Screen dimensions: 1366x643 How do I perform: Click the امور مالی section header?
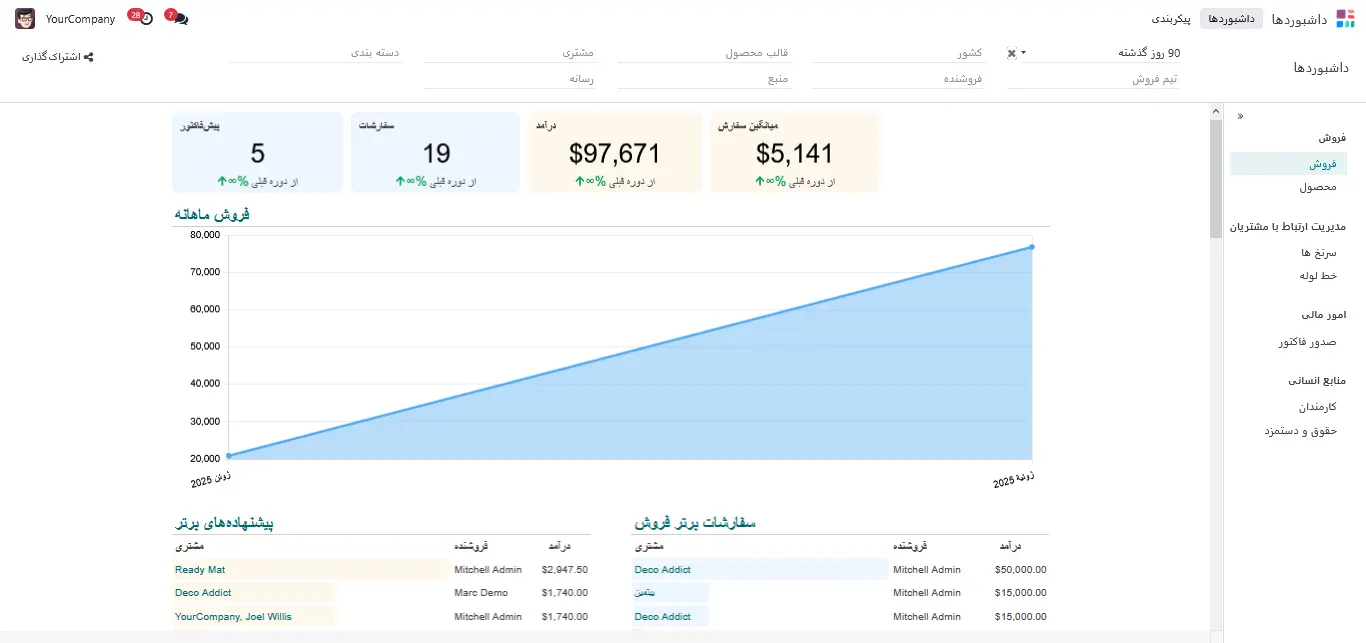[1323, 315]
